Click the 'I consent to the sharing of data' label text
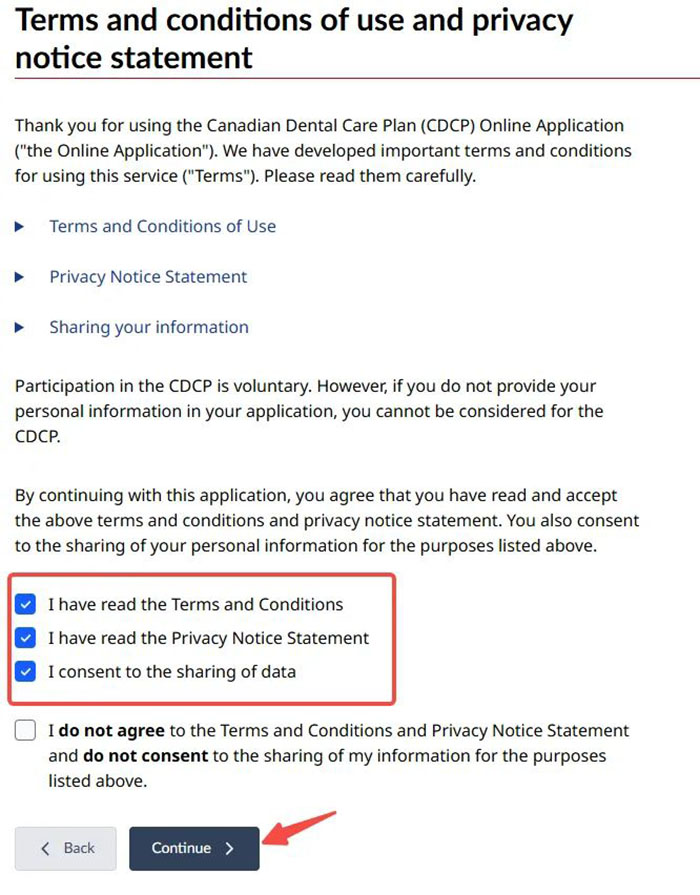This screenshot has width=700, height=895. point(172,672)
